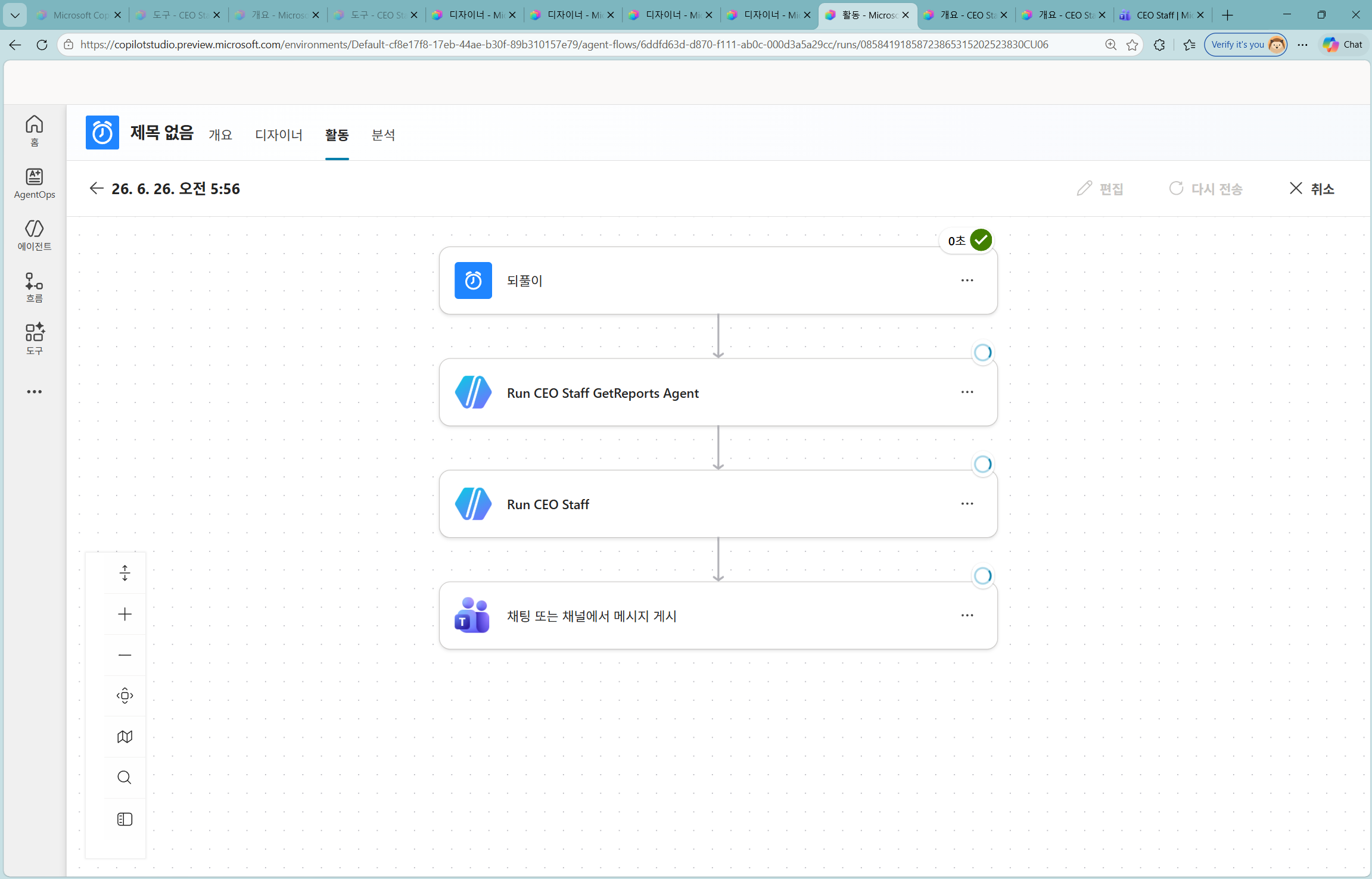Zoom in on the flow canvas
Viewport: 1372px width, 879px height.
125,614
